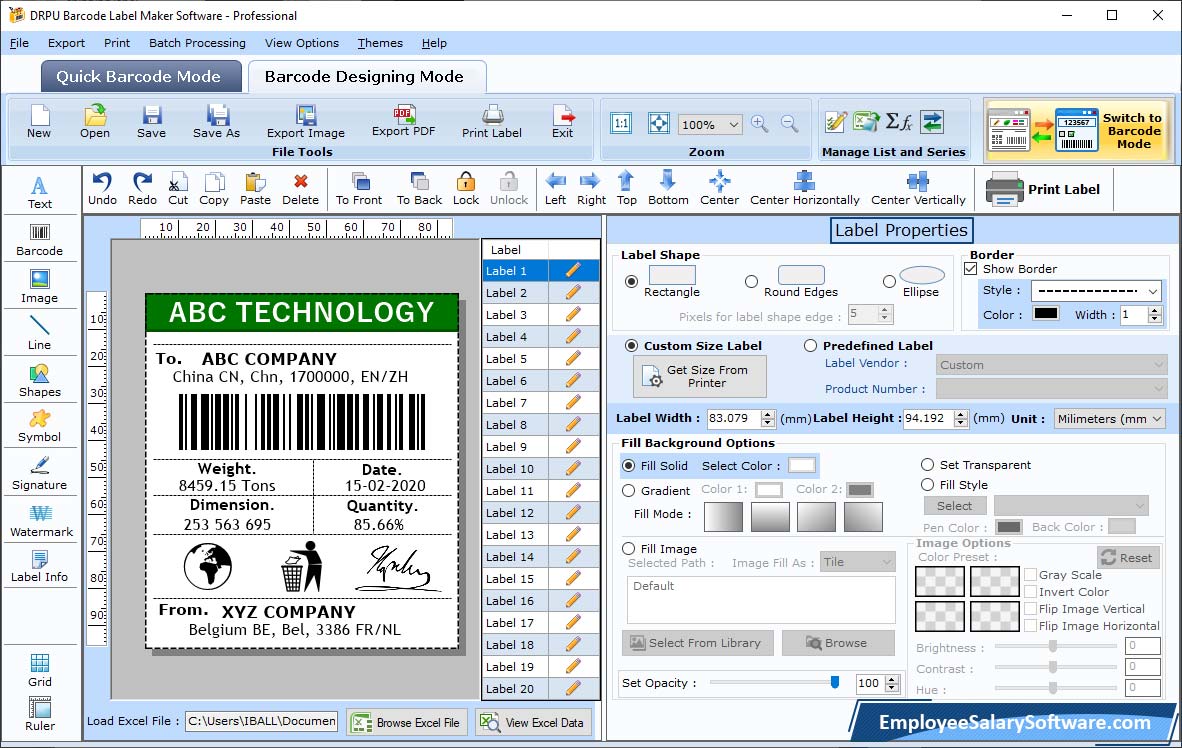This screenshot has height=748, width=1182.
Task: Toggle the Ruler display
Action: pyautogui.click(x=40, y=714)
